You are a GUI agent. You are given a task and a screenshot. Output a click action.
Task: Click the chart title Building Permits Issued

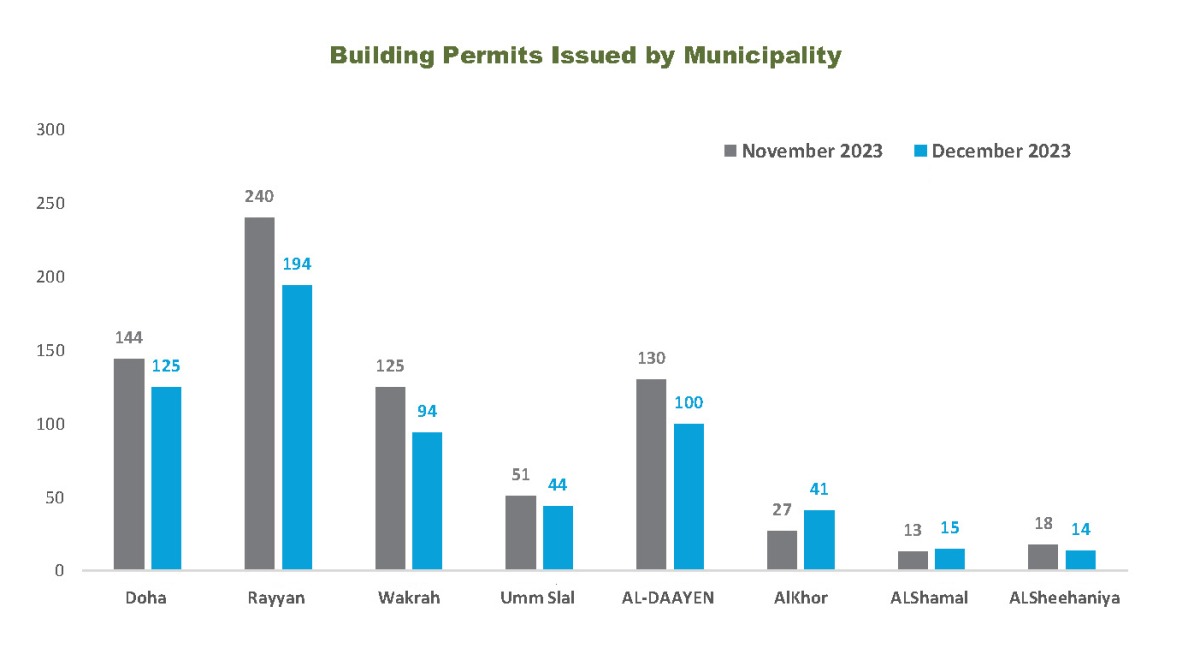click(586, 55)
